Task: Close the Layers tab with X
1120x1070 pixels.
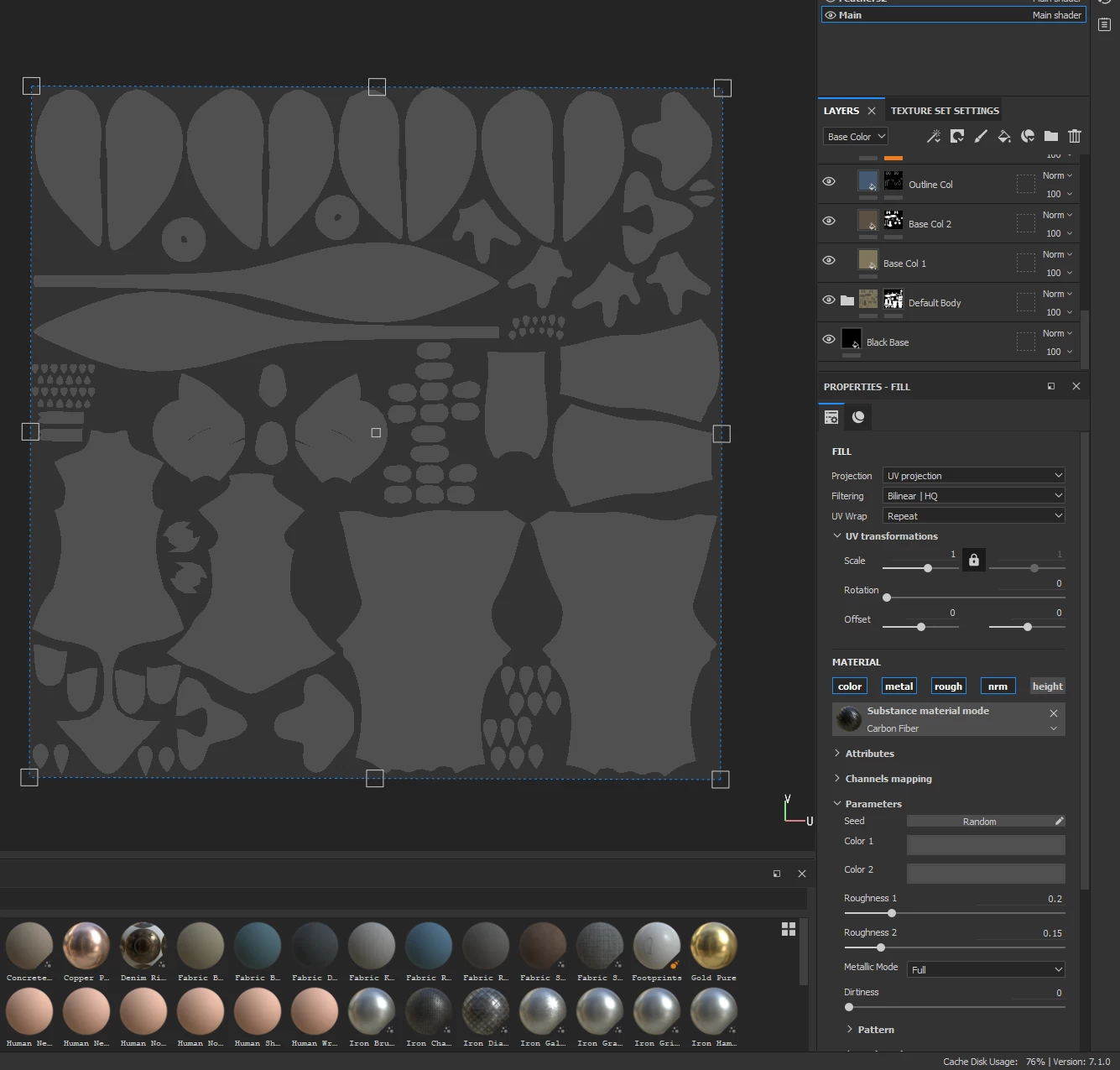Action: click(x=872, y=111)
